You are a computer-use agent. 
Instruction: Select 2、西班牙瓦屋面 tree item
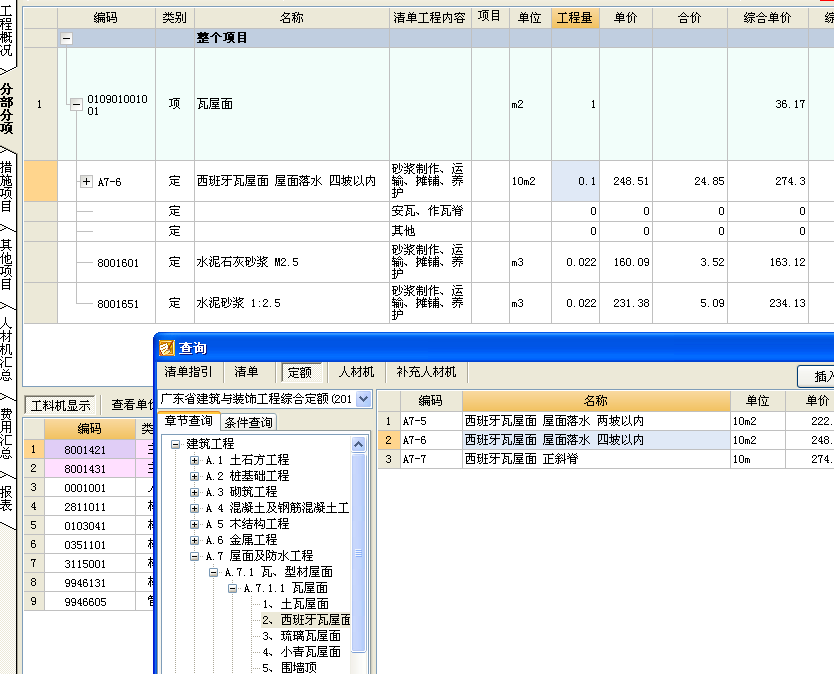pyautogui.click(x=306, y=620)
